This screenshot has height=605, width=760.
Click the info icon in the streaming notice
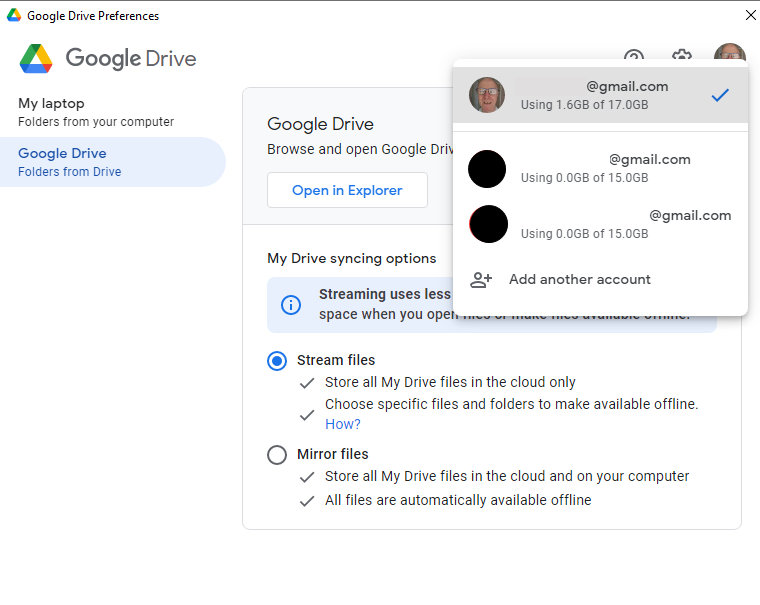click(291, 305)
